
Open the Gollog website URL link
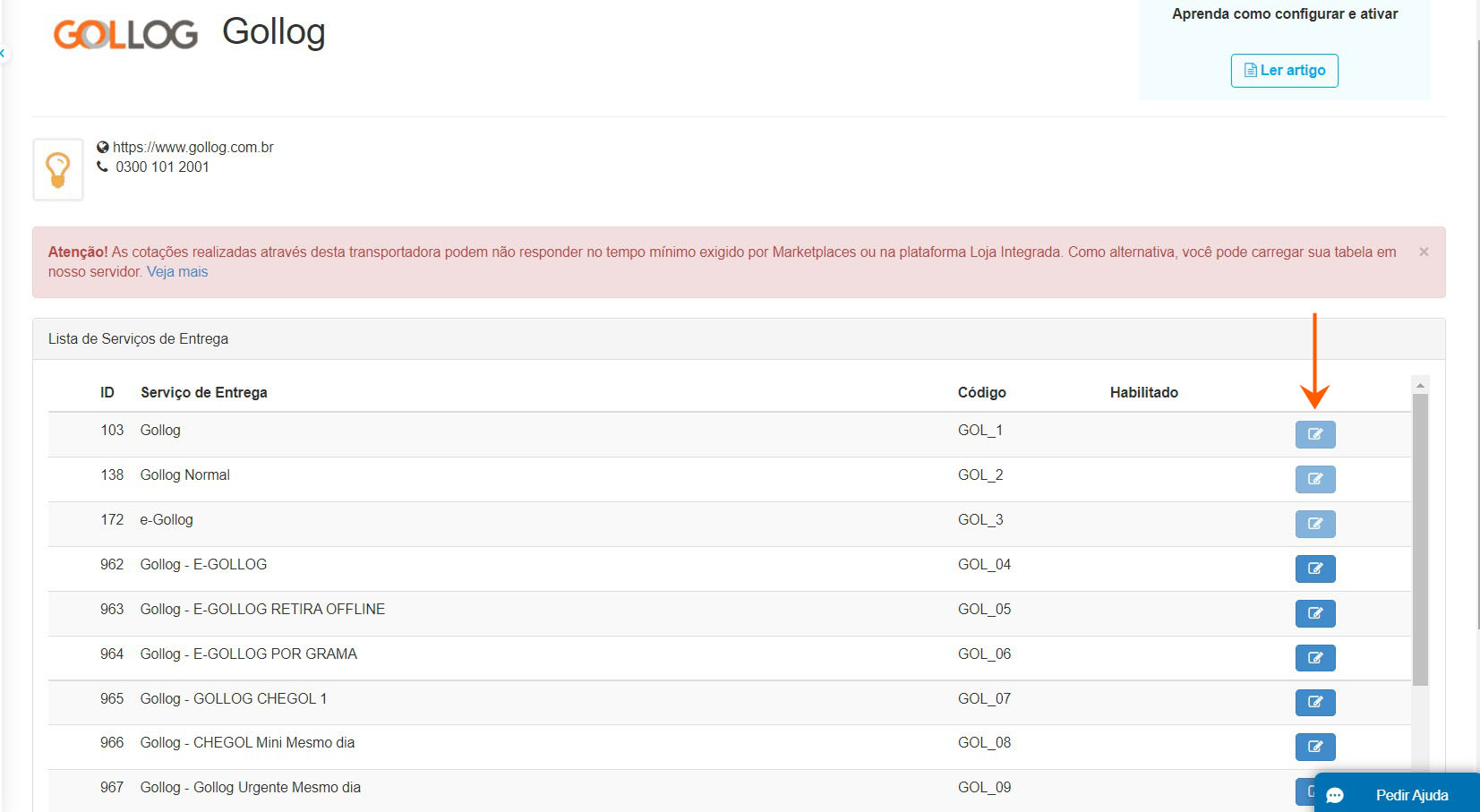coord(192,148)
